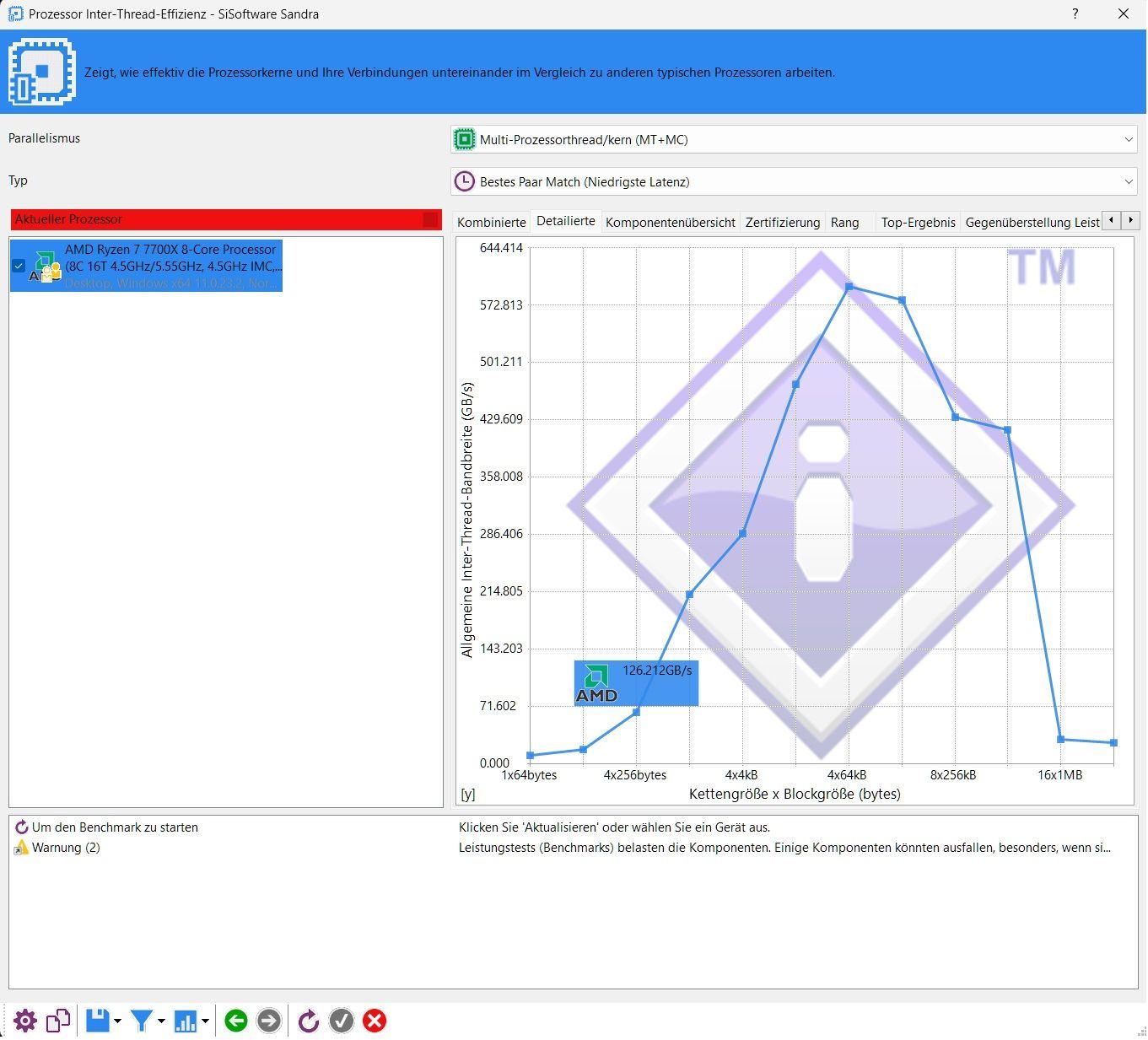Viewport: 1148px width, 1040px height.
Task: Click the copy documents icon
Action: 58,1021
